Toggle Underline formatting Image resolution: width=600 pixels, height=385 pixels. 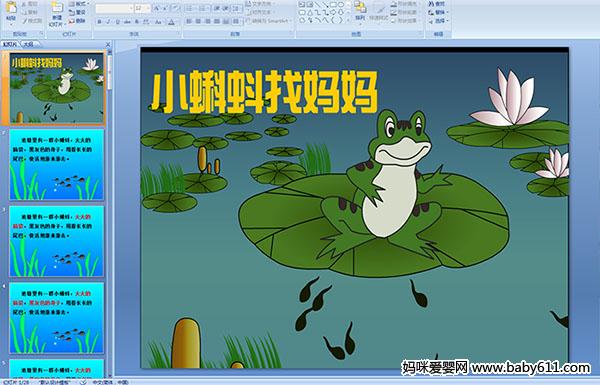[117, 22]
